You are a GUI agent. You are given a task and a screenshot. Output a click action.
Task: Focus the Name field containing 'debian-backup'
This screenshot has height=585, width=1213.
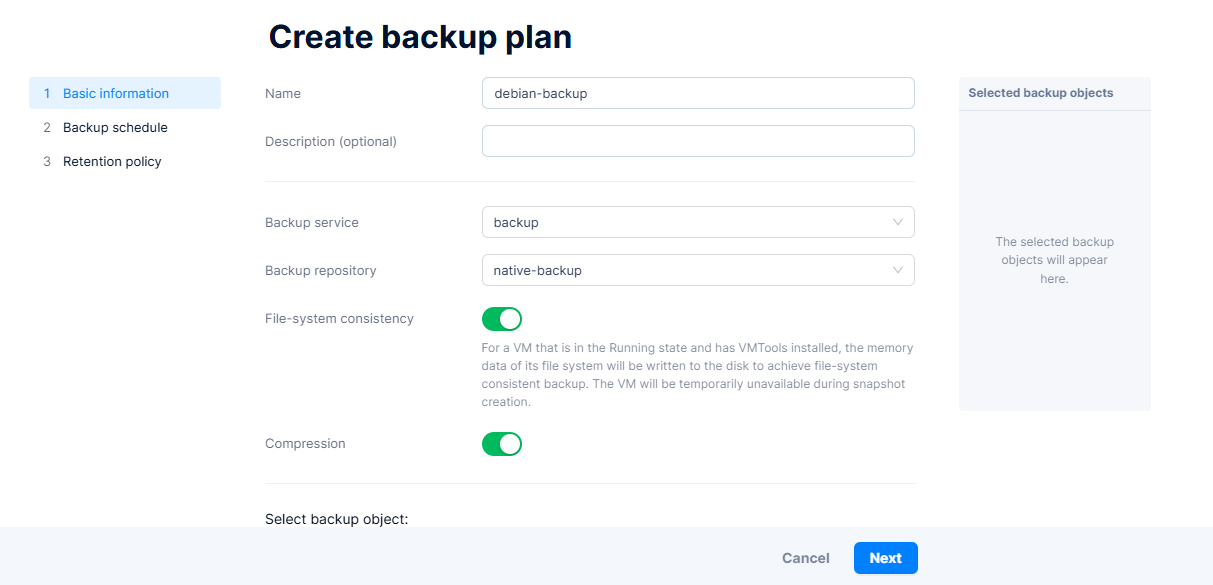tap(697, 93)
